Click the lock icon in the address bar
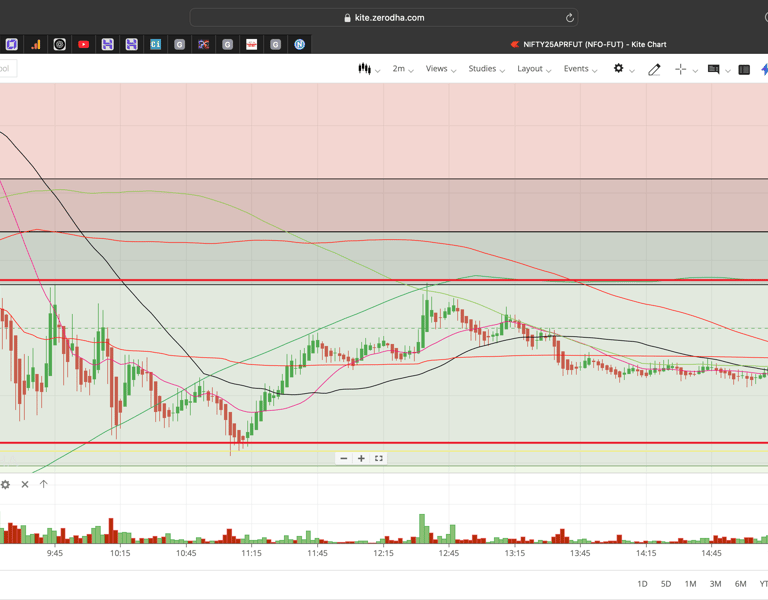Image resolution: width=768 pixels, height=600 pixels. [347, 18]
